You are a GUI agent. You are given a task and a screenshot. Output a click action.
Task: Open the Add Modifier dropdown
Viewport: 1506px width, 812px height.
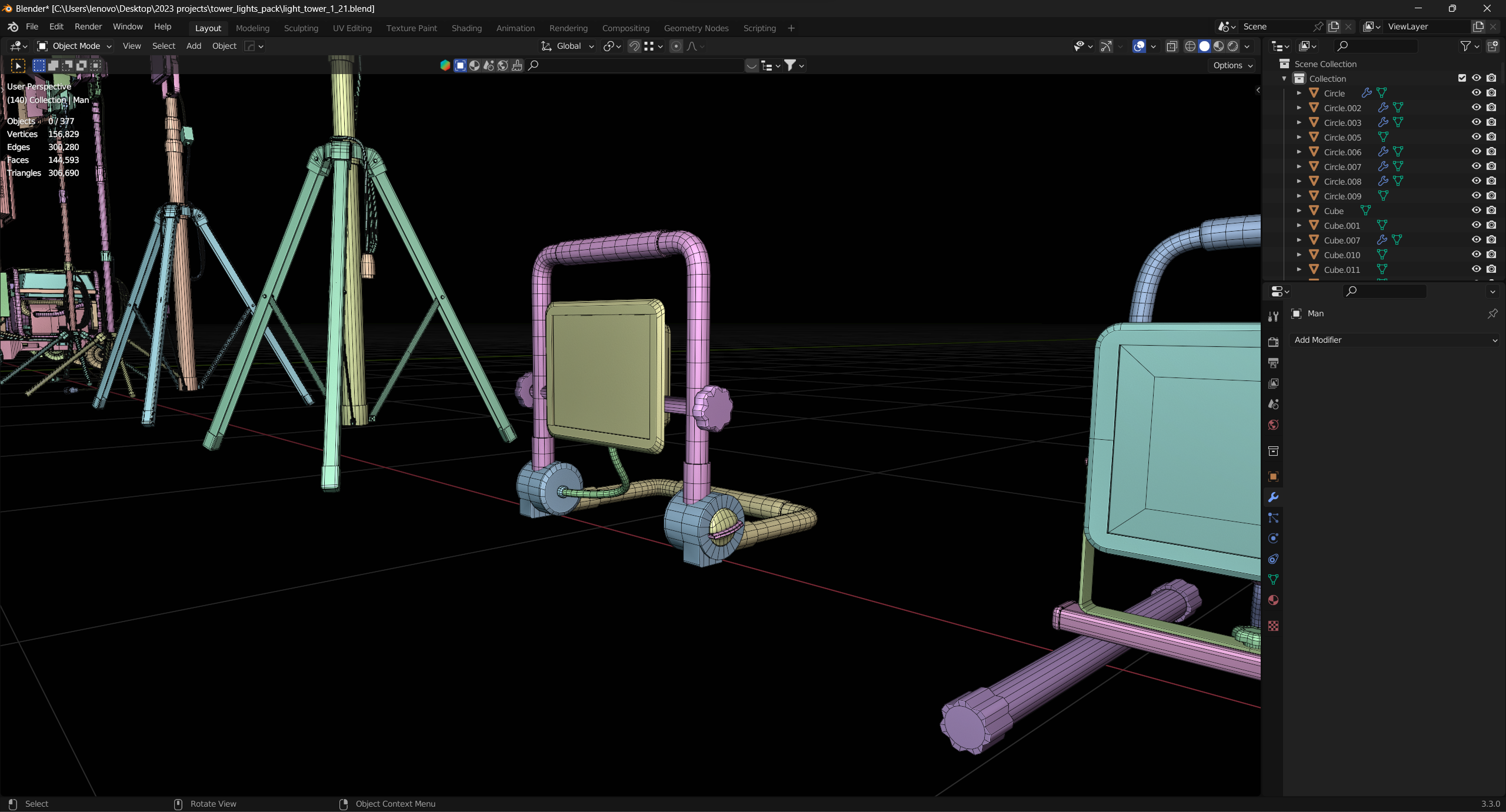coord(1395,340)
